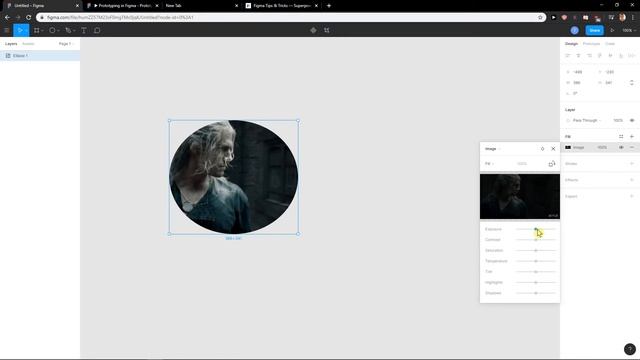The image size is (640, 360).
Task: Select the Ellipse shape tool
Action: (x=52, y=30)
